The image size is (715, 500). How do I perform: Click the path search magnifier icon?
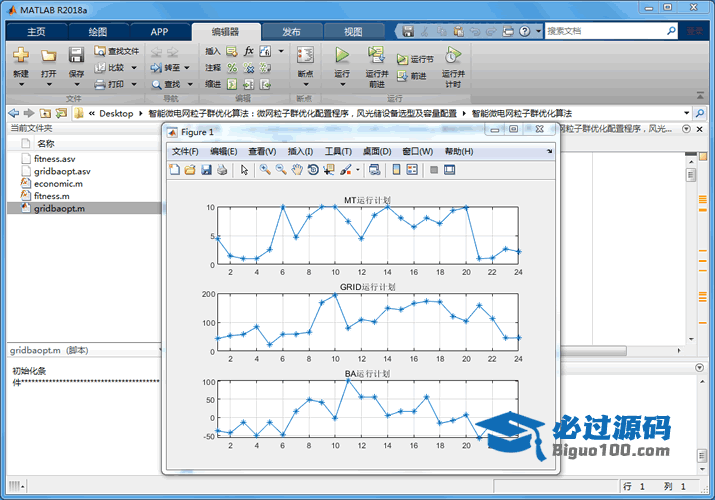click(x=700, y=113)
